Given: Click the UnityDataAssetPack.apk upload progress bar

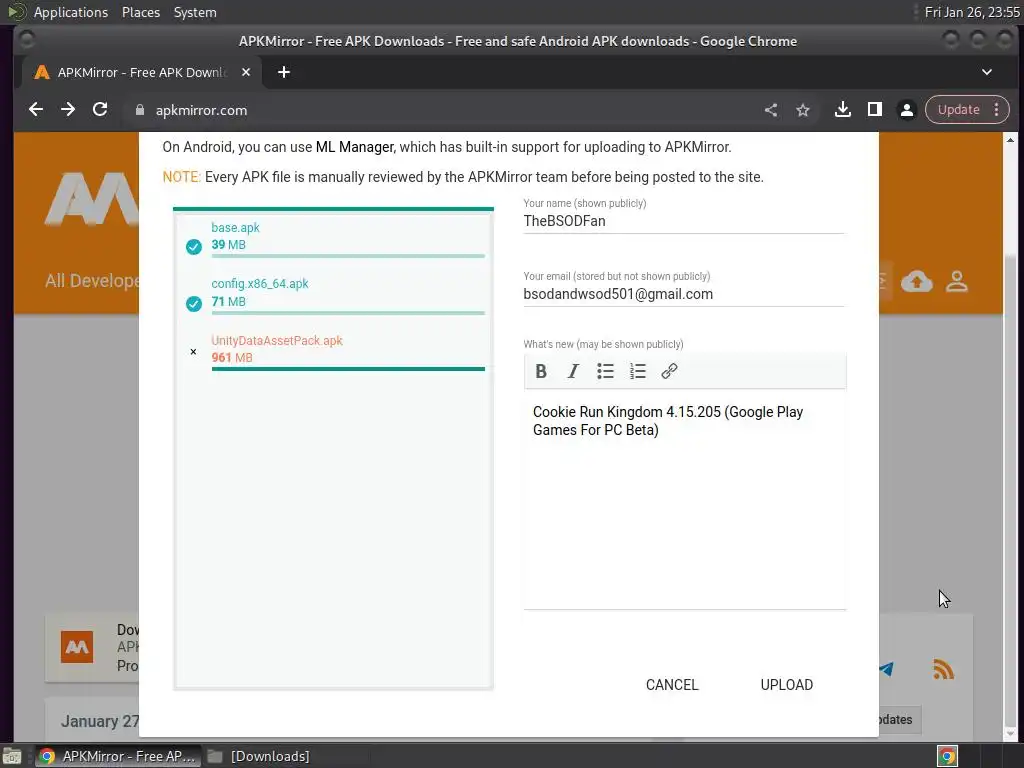Looking at the screenshot, I should coord(348,369).
